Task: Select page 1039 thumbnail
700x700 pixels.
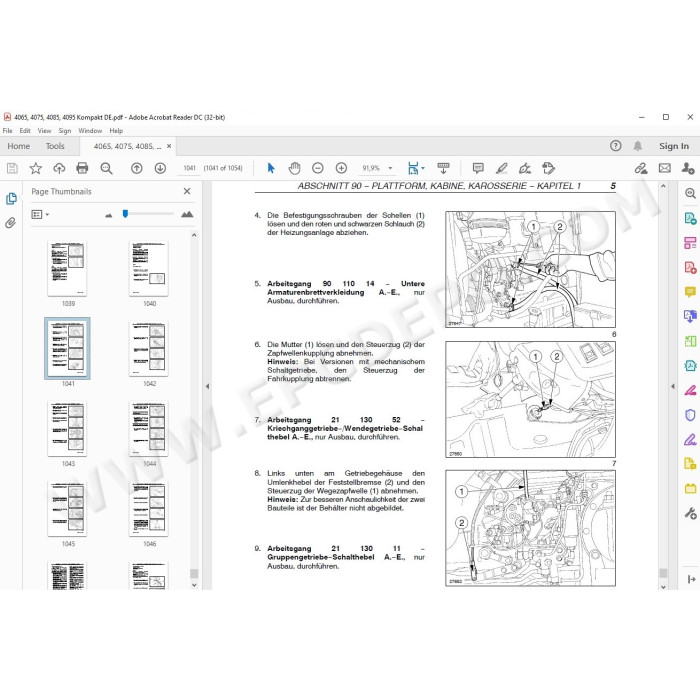Action: (67, 268)
